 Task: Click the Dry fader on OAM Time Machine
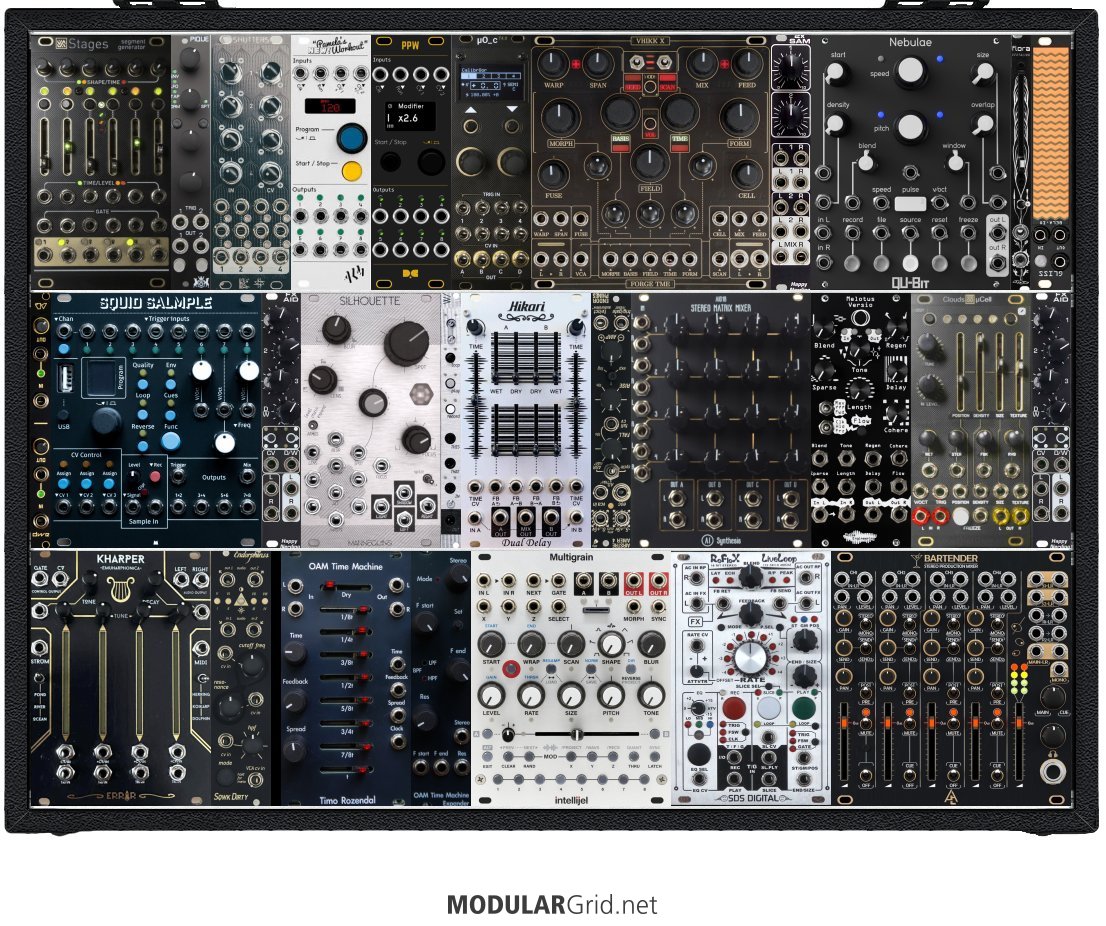point(346,586)
